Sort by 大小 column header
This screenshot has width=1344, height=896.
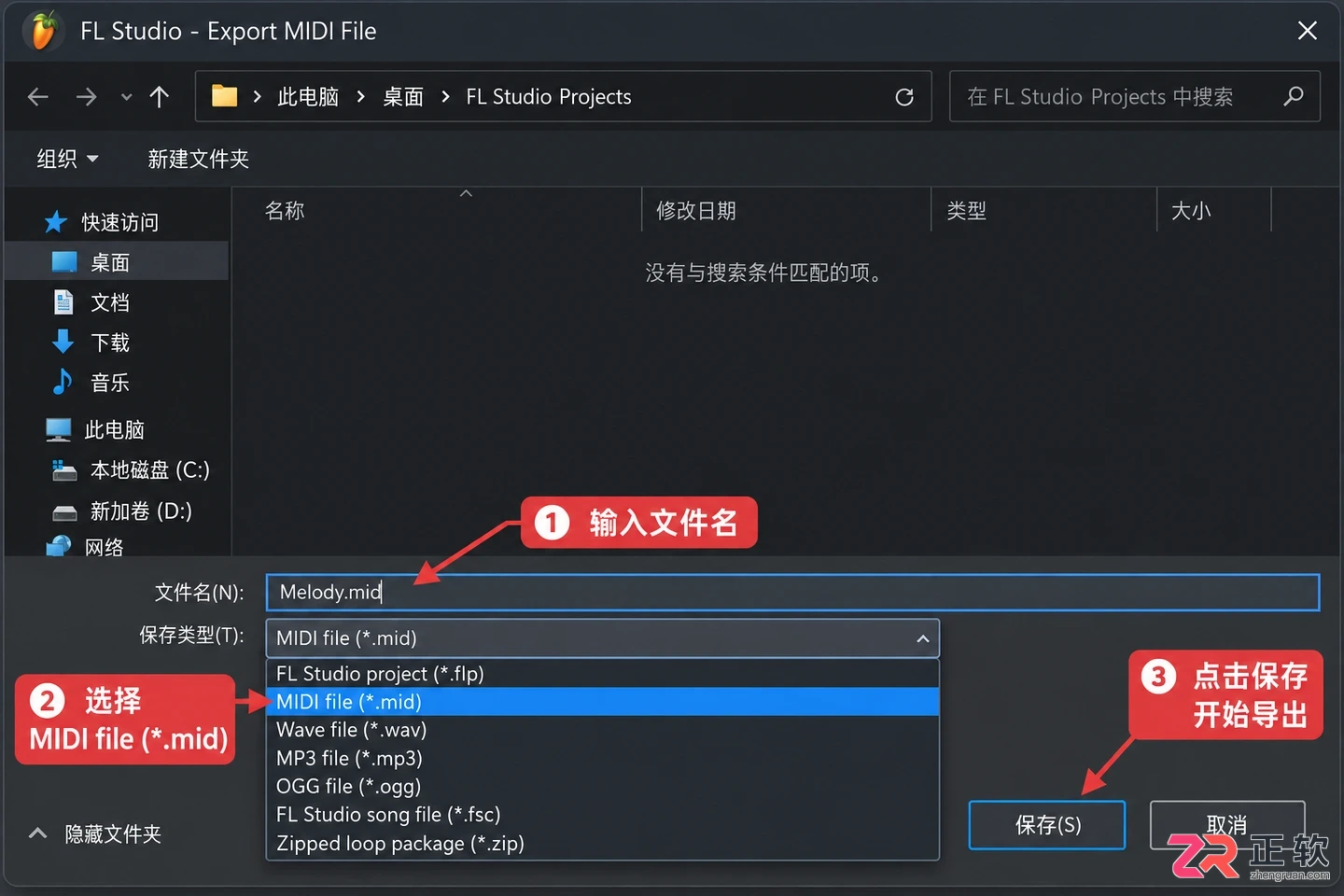(x=1191, y=211)
